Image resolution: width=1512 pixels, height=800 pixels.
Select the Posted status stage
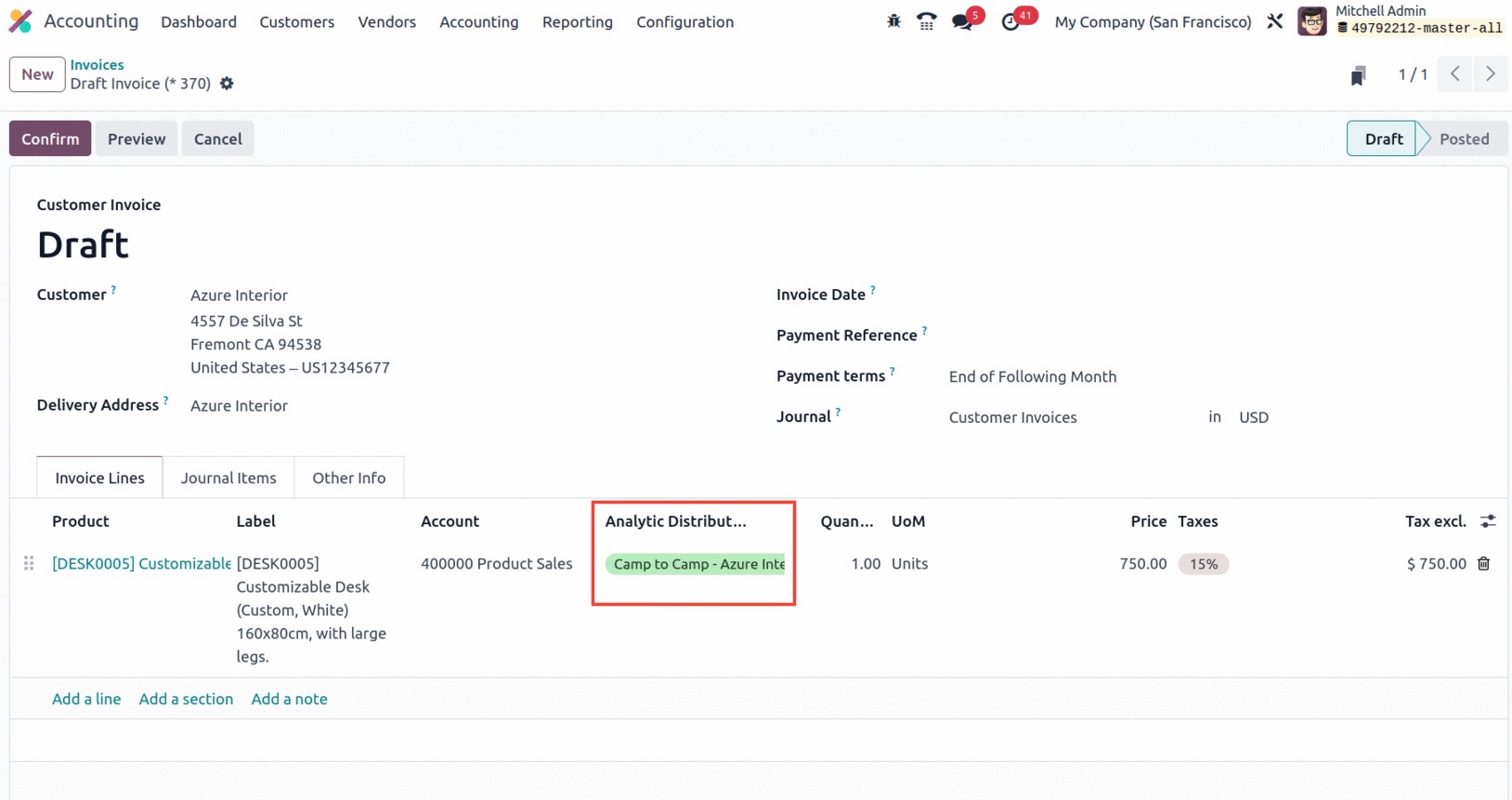tap(1465, 138)
